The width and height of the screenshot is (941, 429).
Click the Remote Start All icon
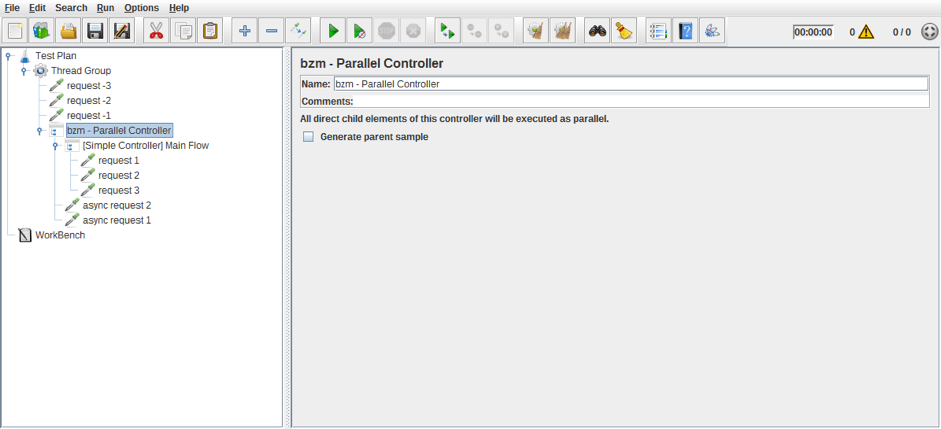coord(447,31)
